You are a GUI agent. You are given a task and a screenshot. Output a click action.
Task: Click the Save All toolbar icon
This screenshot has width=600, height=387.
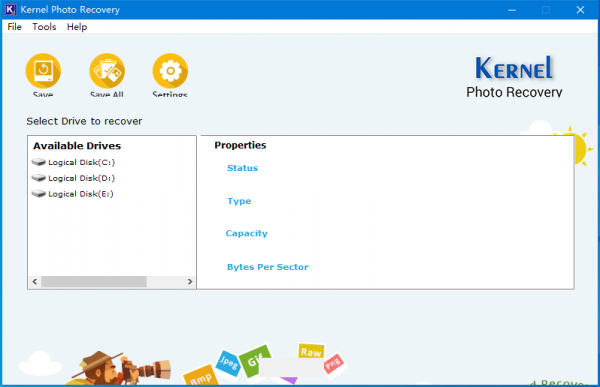[107, 71]
